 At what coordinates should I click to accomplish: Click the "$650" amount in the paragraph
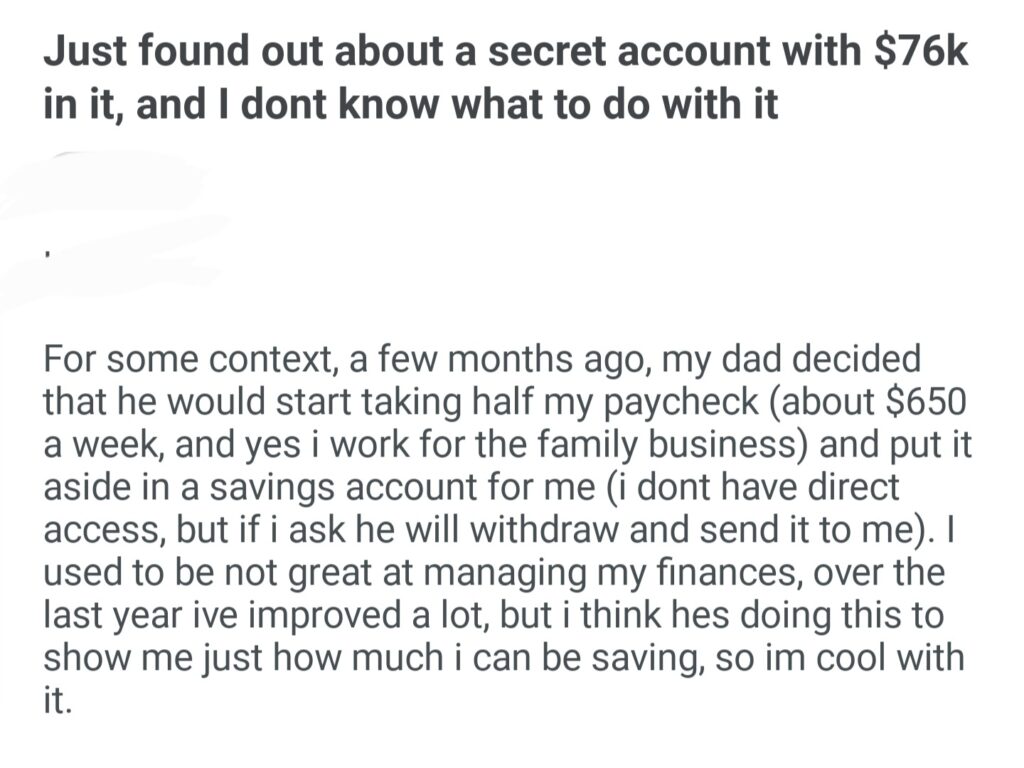(x=924, y=401)
